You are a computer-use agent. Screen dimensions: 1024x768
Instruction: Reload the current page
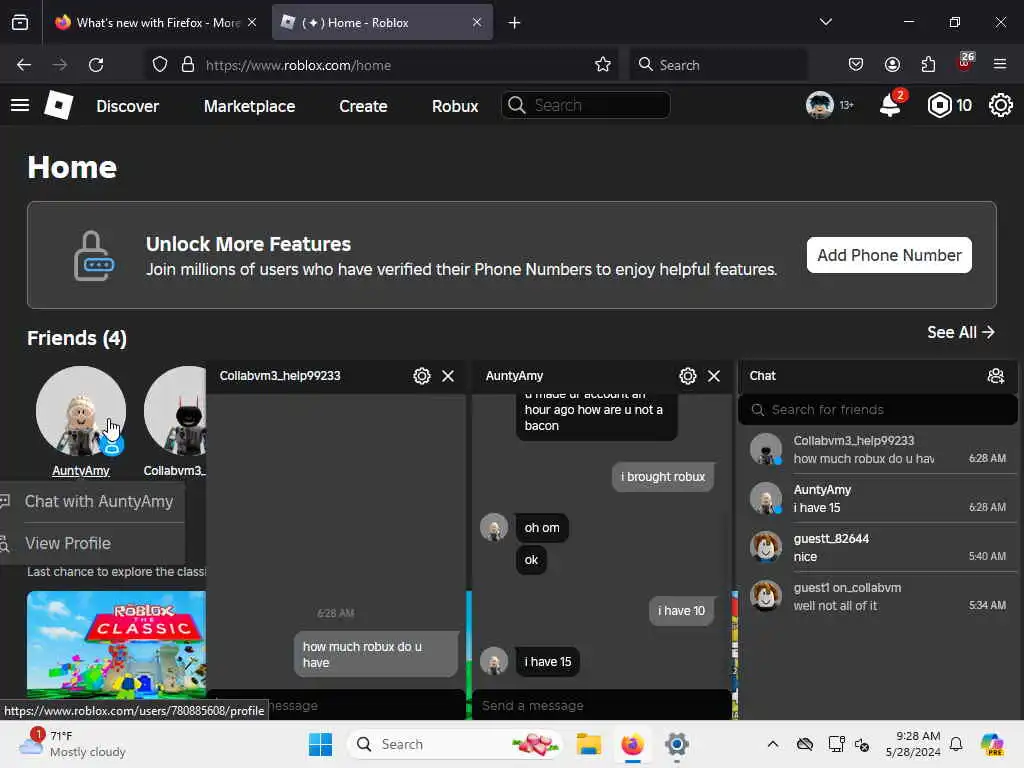click(96, 65)
